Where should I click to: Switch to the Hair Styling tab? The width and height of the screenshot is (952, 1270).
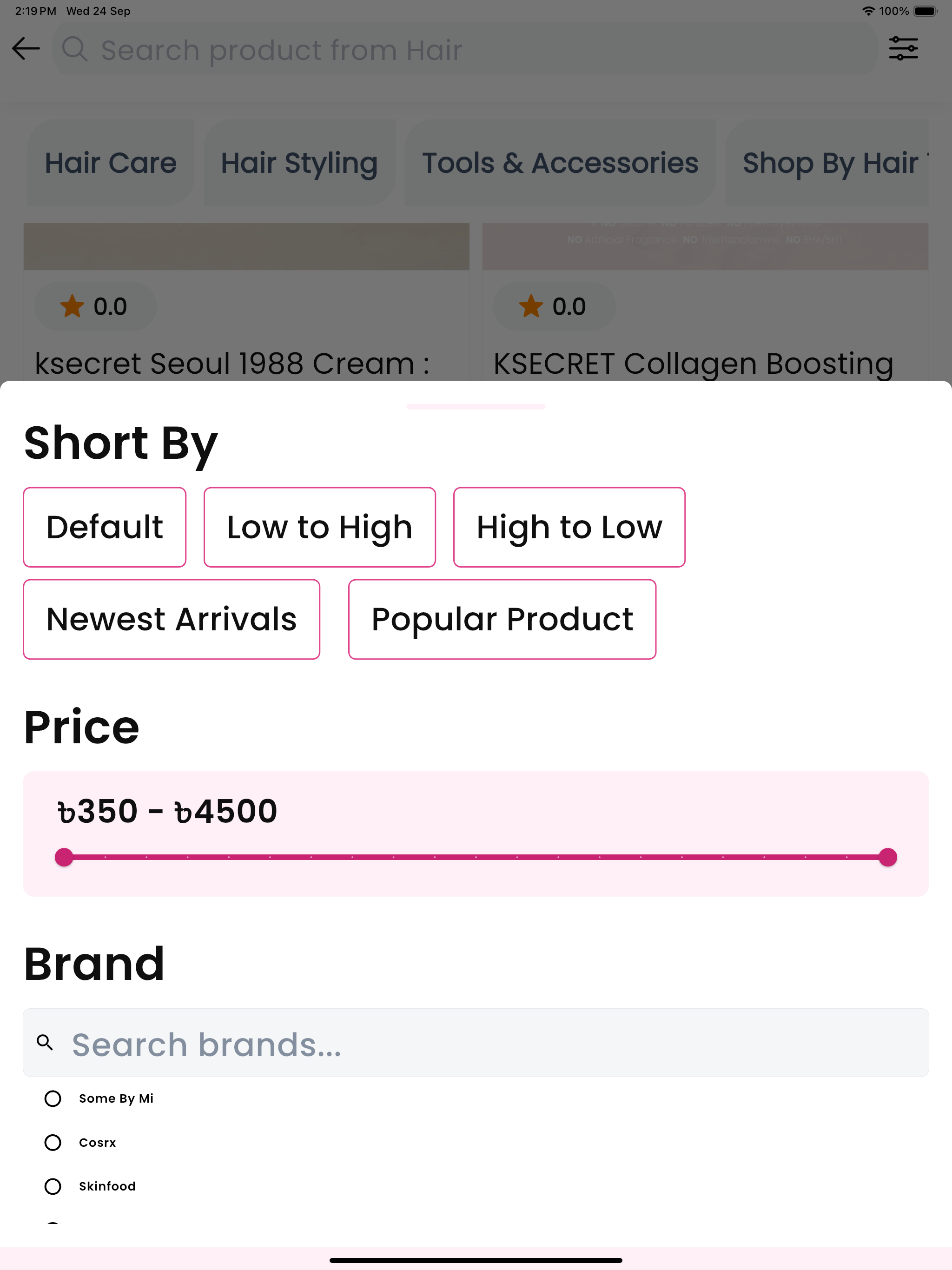point(299,163)
